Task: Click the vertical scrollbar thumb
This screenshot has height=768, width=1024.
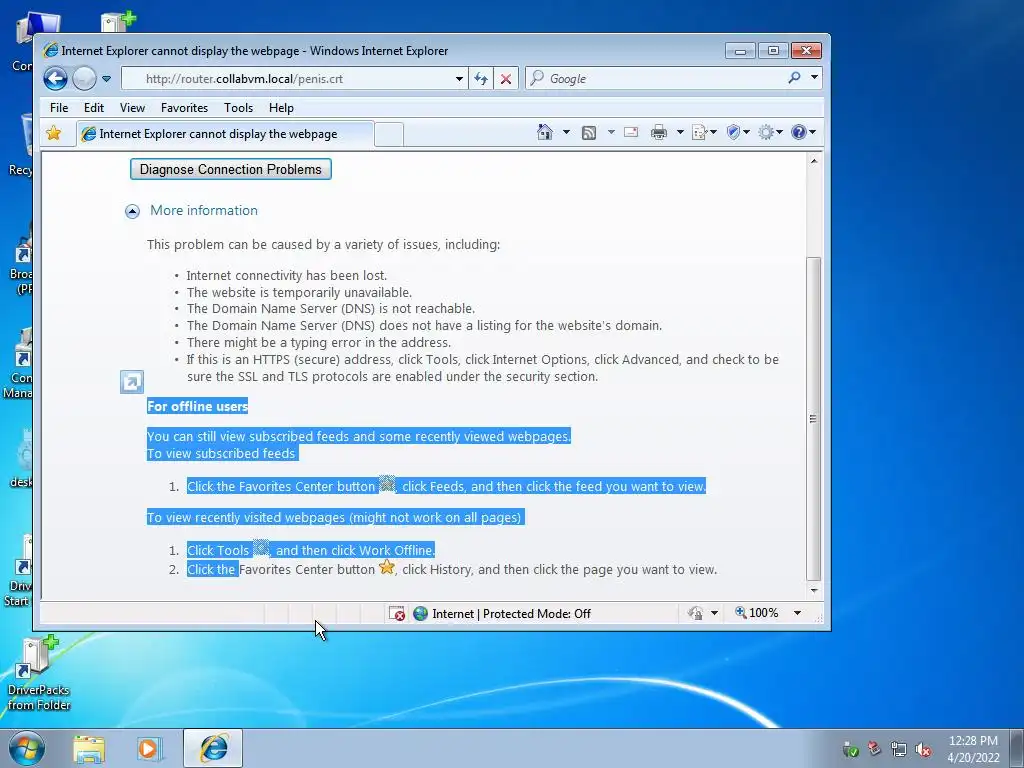Action: [814, 419]
